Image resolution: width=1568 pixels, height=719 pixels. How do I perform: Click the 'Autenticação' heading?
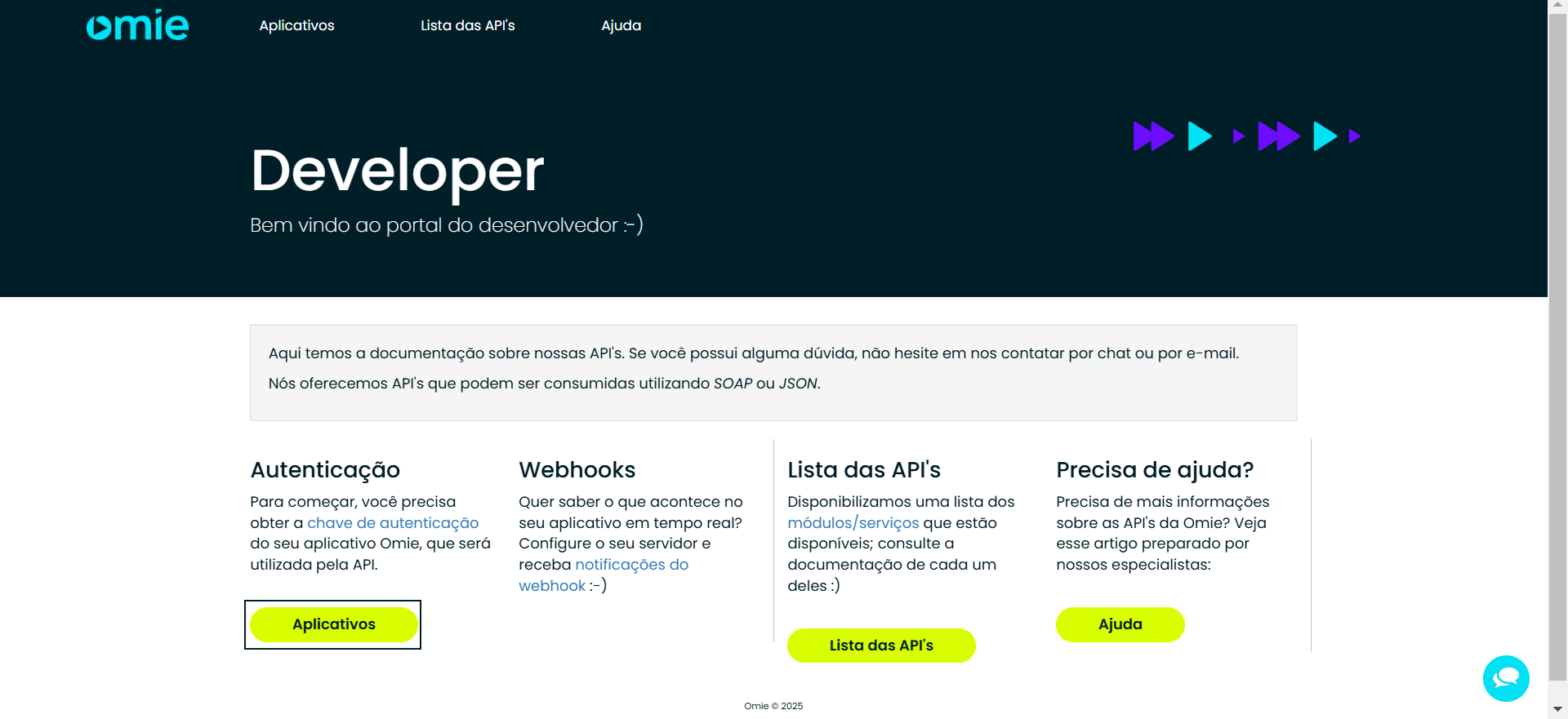(325, 470)
